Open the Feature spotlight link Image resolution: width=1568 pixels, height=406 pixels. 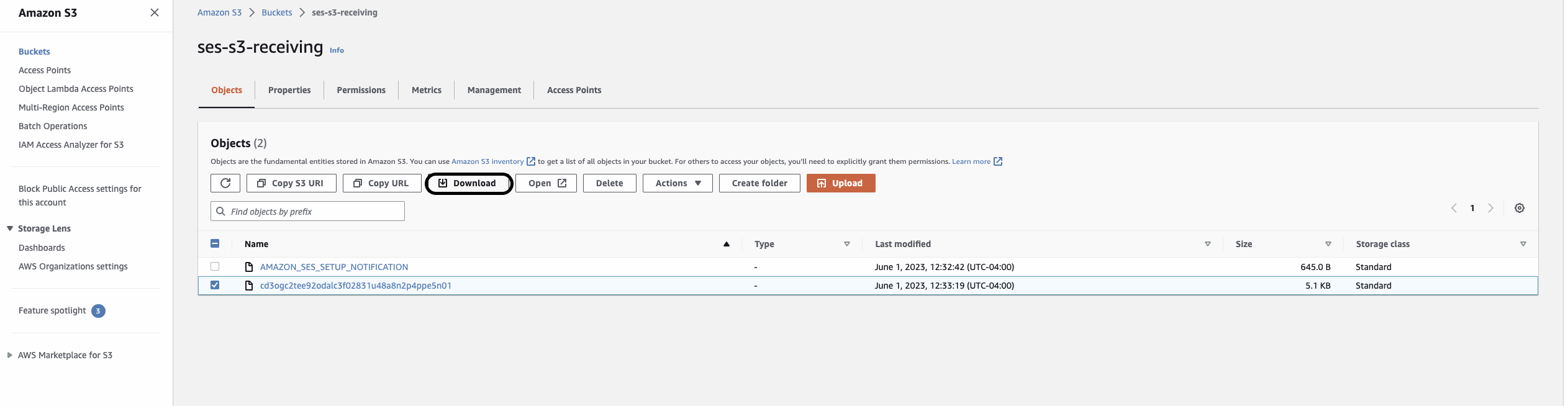click(x=52, y=310)
